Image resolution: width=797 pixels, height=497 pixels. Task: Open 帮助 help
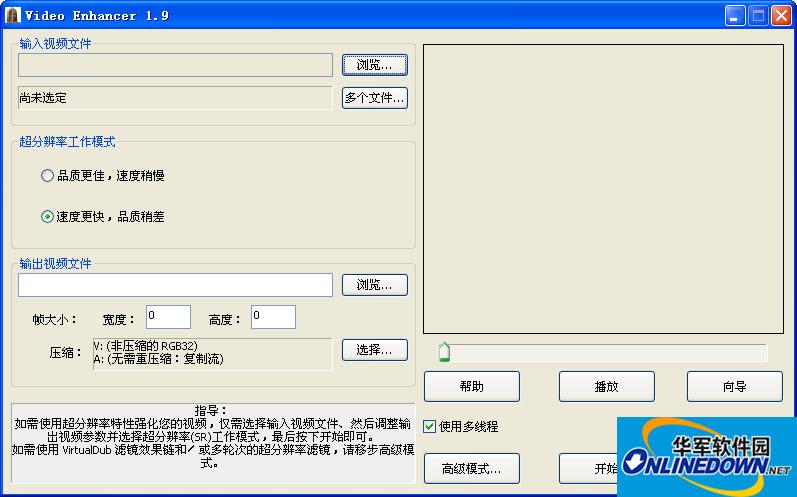pos(472,386)
